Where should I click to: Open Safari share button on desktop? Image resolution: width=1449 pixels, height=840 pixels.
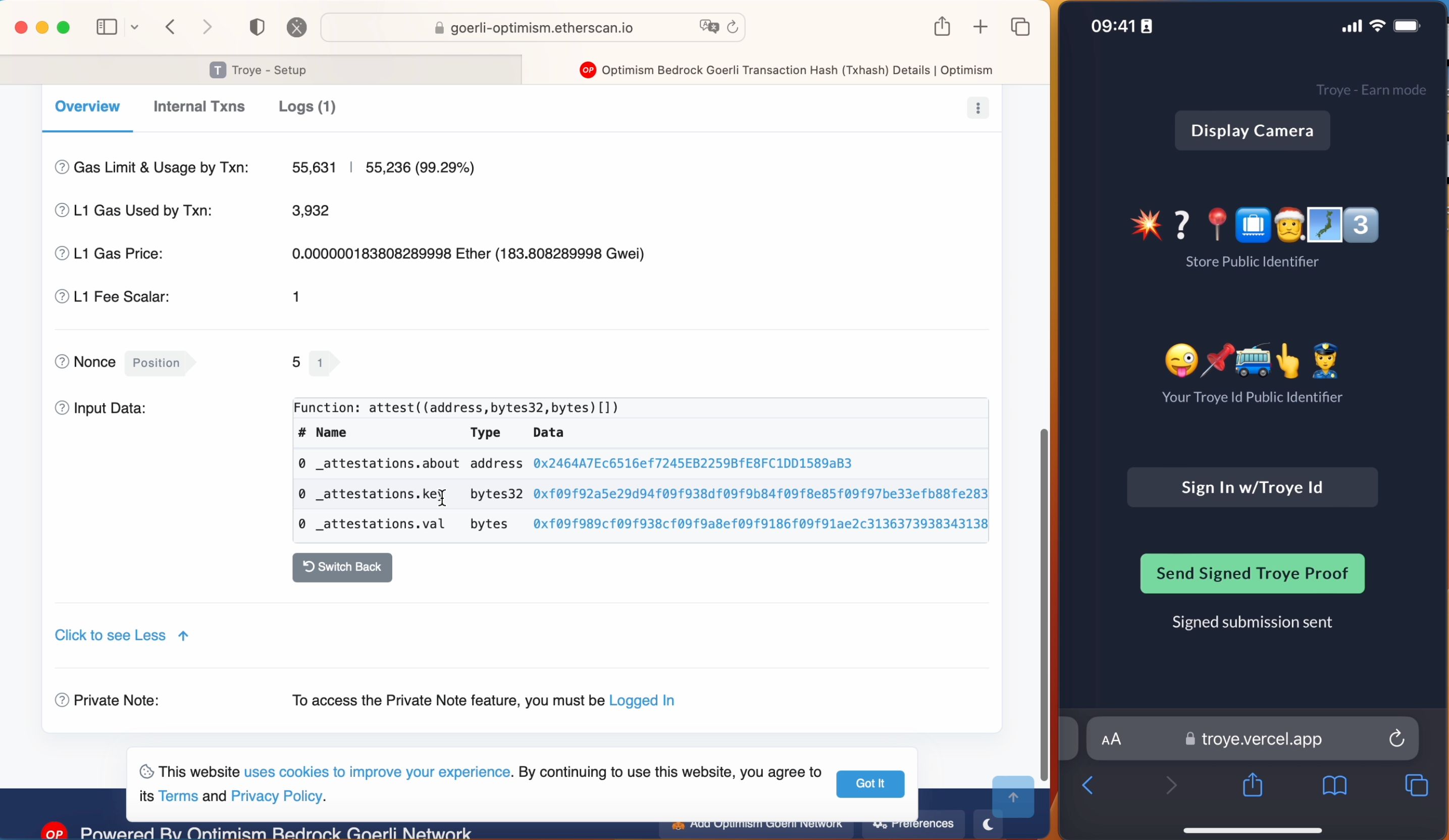point(942,26)
